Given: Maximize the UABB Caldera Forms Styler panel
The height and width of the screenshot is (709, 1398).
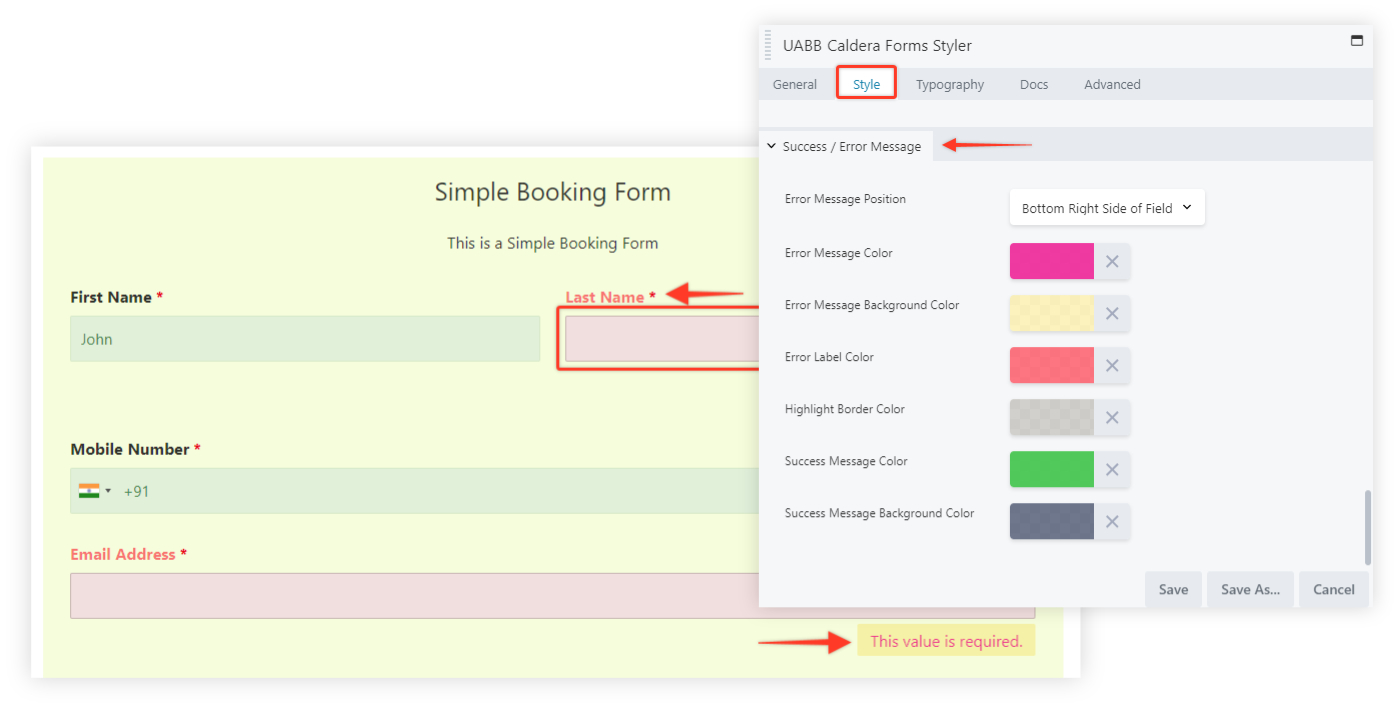Looking at the screenshot, I should pos(1356,41).
